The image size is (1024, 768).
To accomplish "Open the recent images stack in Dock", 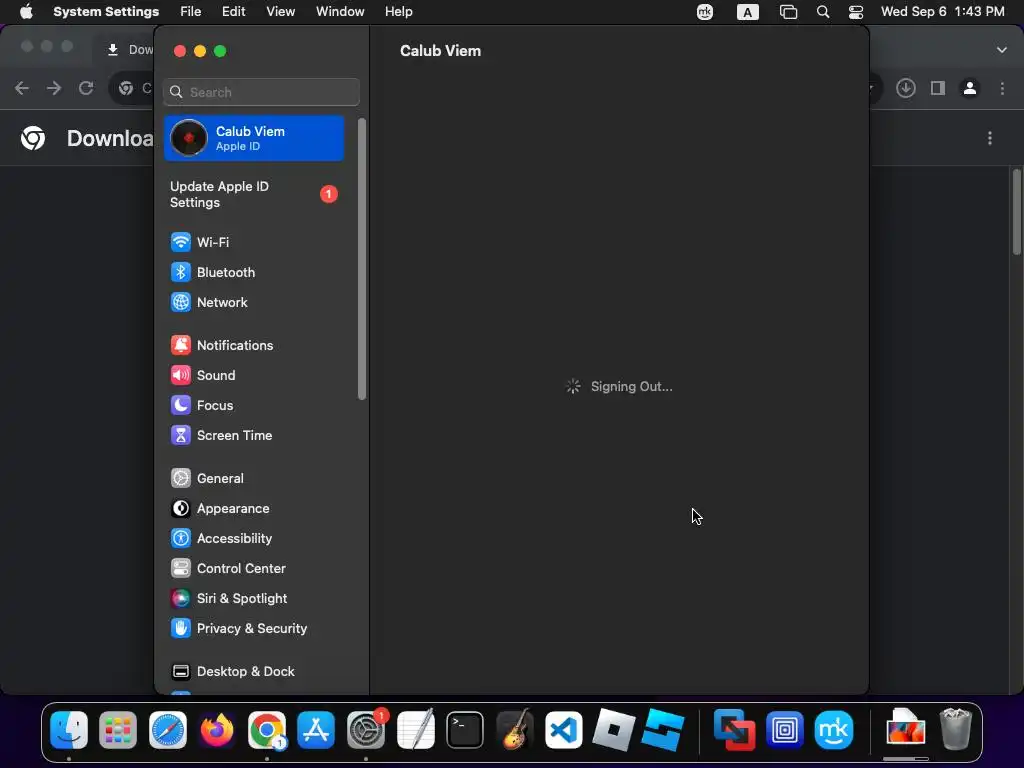I will (x=905, y=728).
